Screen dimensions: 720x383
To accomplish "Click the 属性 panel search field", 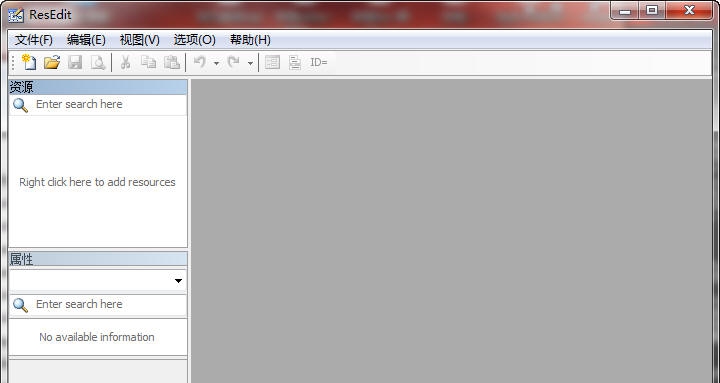I will pyautogui.click(x=98, y=305).
